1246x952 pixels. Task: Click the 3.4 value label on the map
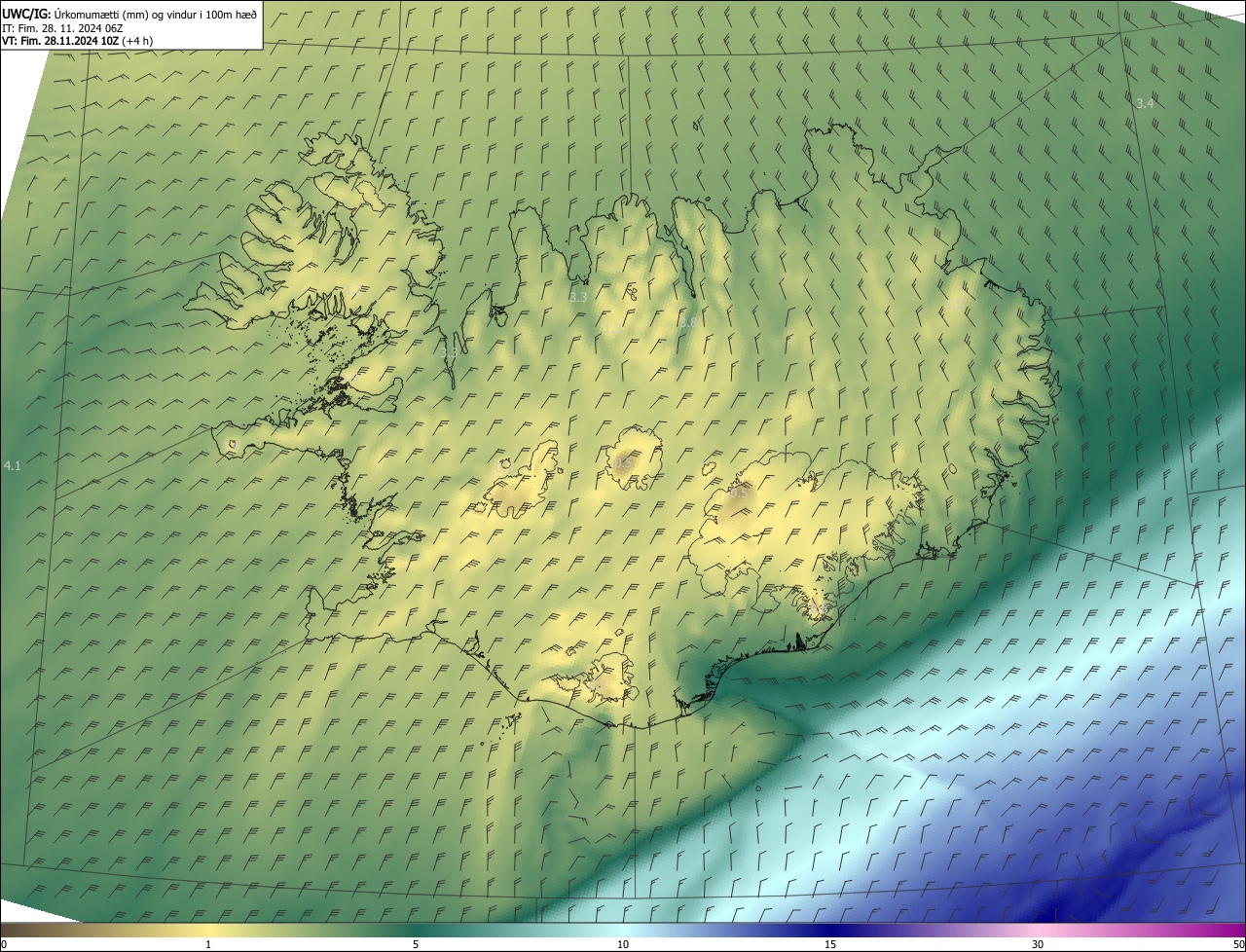coord(1145,103)
